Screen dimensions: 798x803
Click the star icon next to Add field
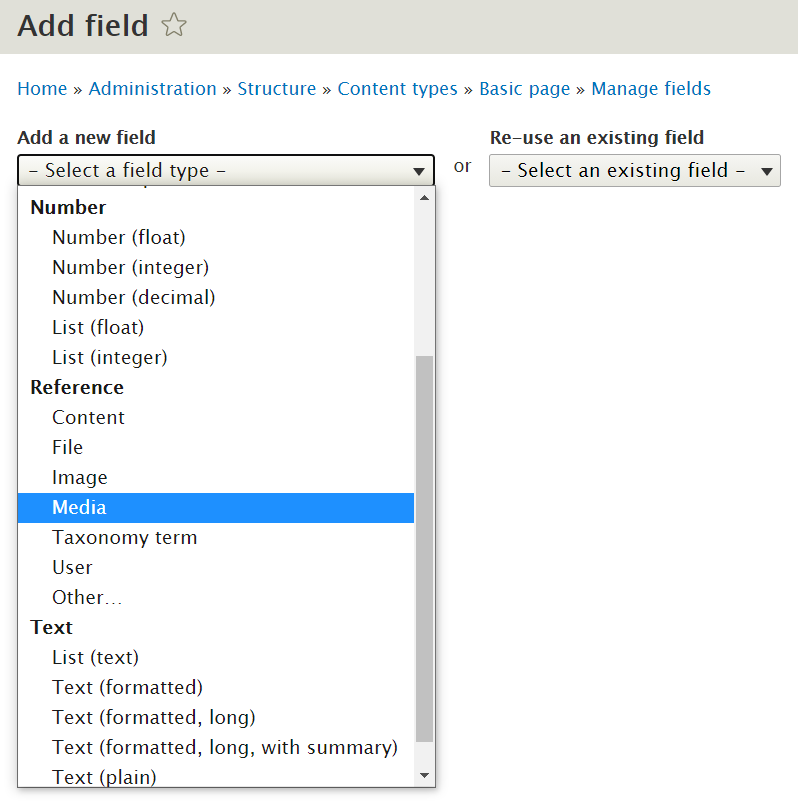click(x=172, y=26)
